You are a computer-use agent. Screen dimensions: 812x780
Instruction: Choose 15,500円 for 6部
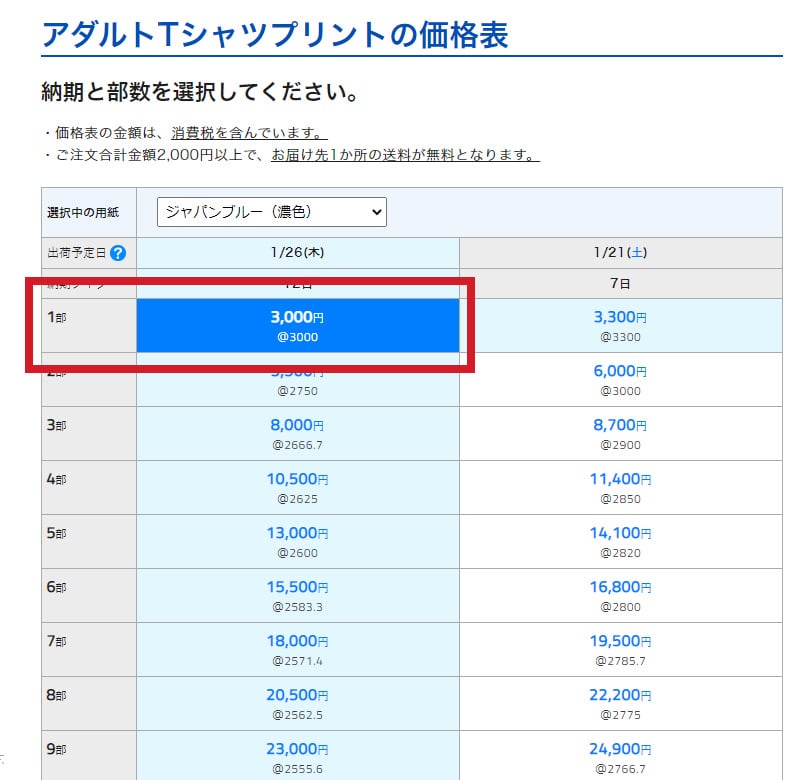297,595
